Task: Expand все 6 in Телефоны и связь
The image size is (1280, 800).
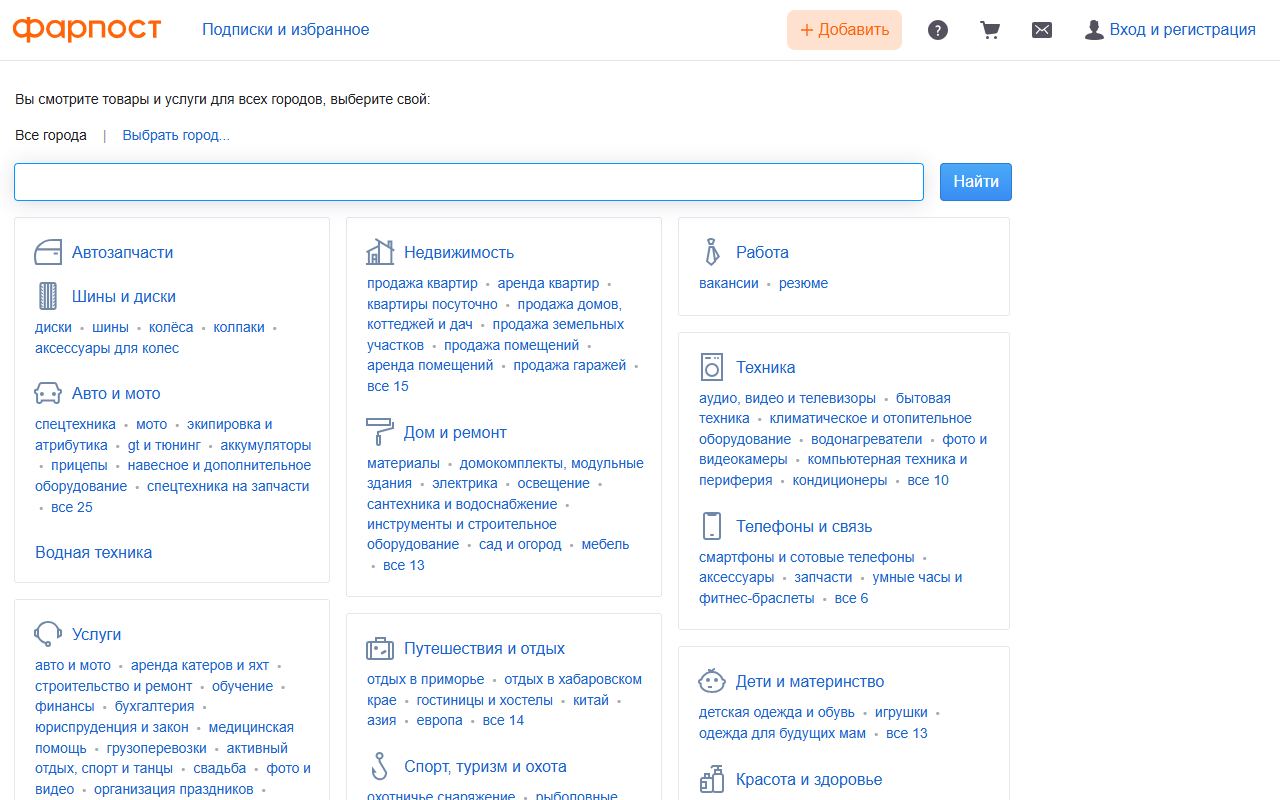Action: click(851, 598)
